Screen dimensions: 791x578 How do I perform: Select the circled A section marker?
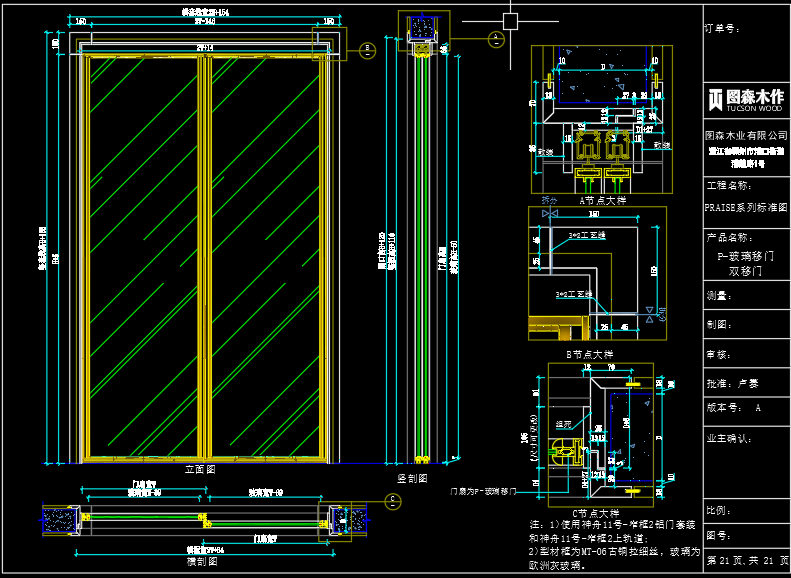tap(495, 39)
